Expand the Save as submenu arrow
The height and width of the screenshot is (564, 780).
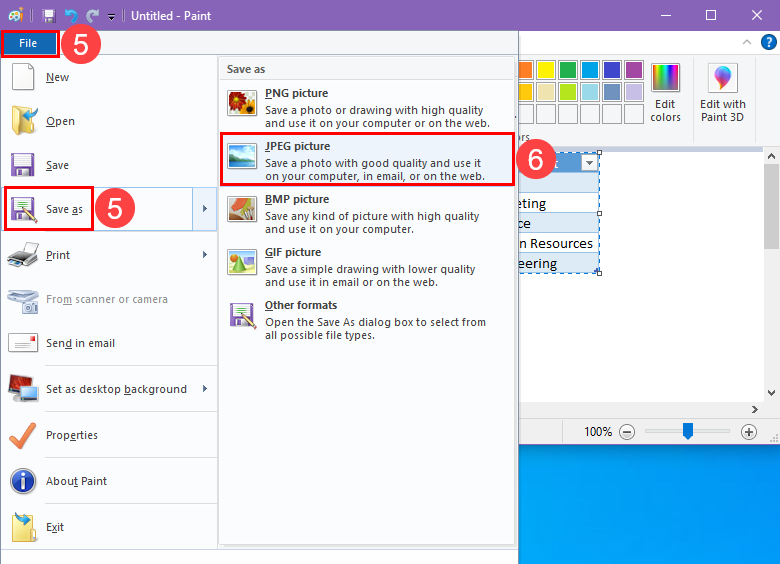pyautogui.click(x=205, y=209)
